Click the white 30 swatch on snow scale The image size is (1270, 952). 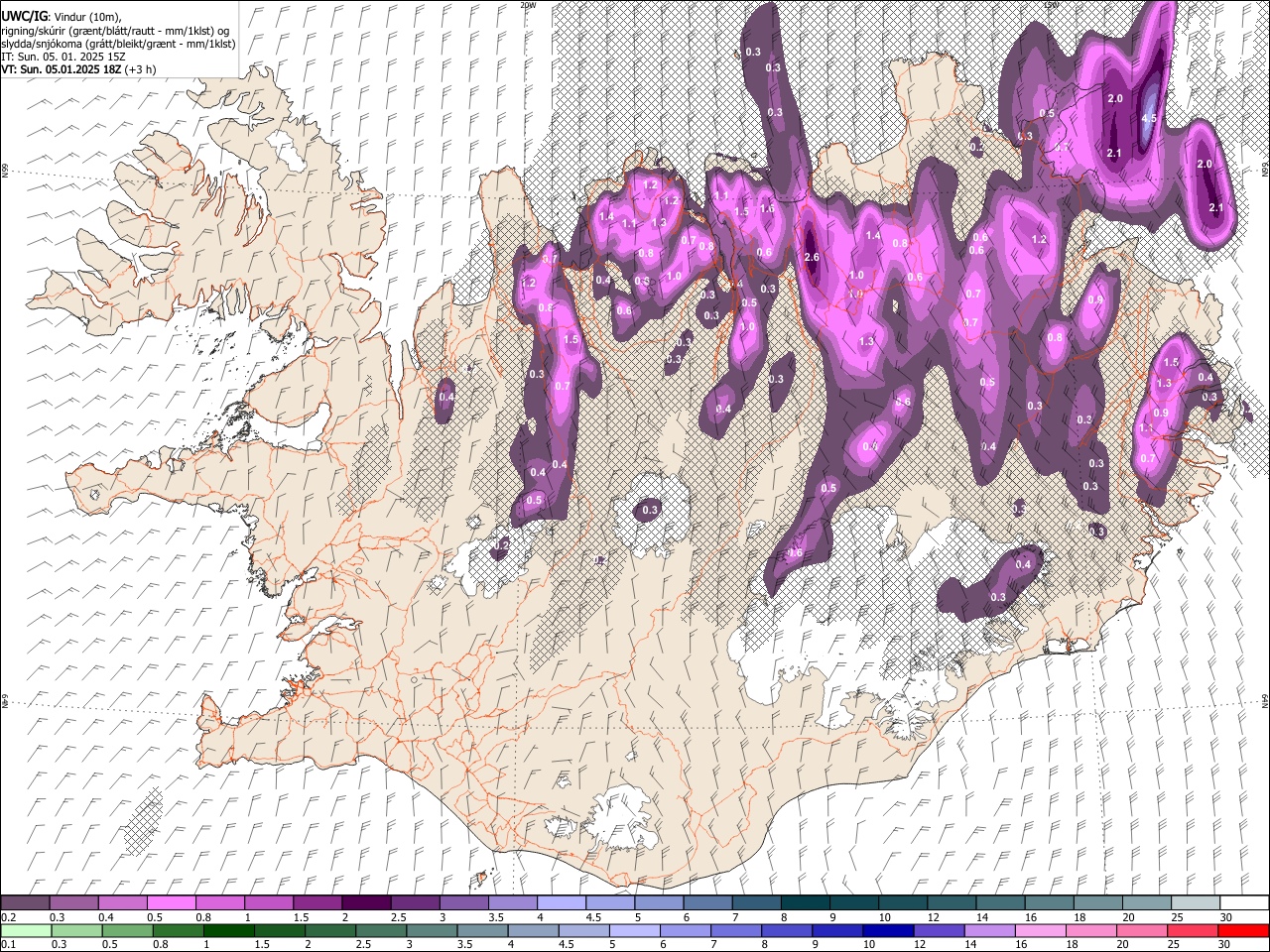(1244, 903)
